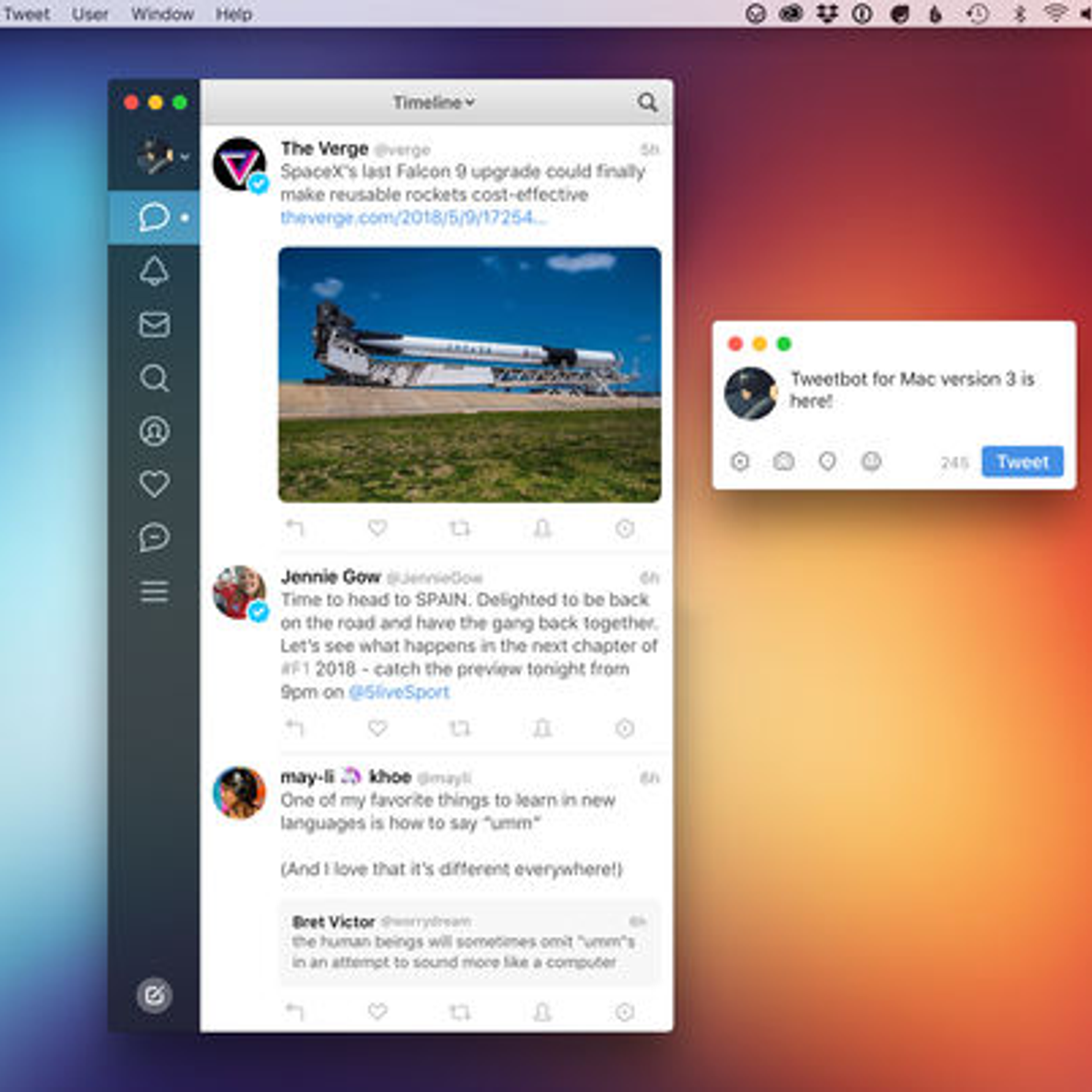The image size is (1092, 1092).
Task: Open emoji picker in compose window
Action: 871,462
